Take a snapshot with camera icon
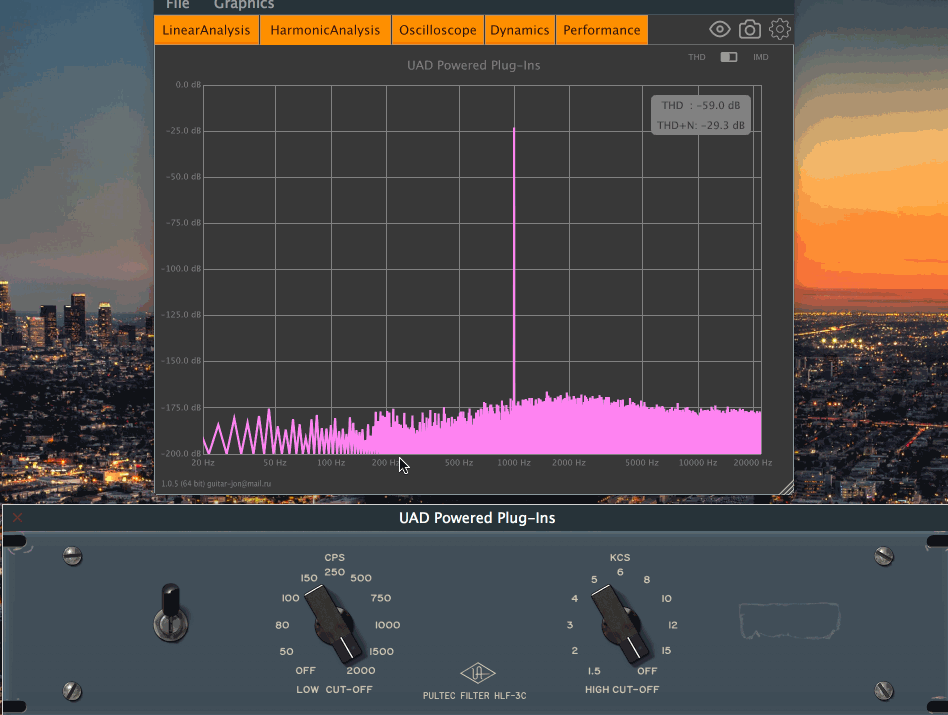 (x=750, y=29)
